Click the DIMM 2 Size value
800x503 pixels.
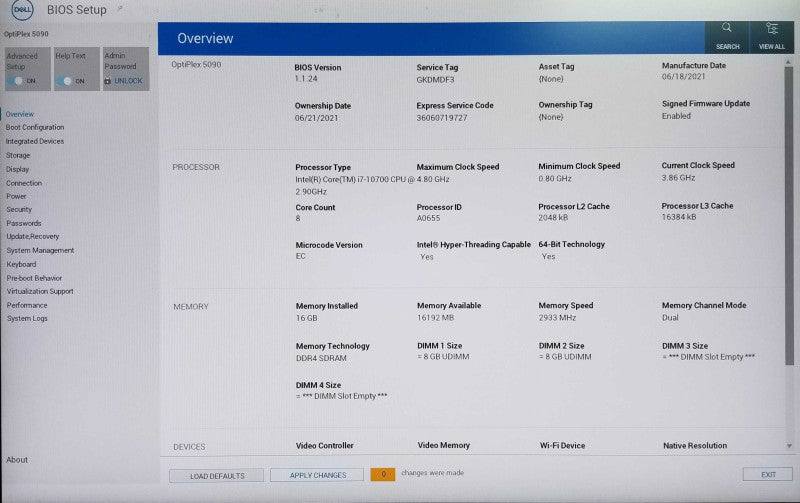[x=565, y=357]
